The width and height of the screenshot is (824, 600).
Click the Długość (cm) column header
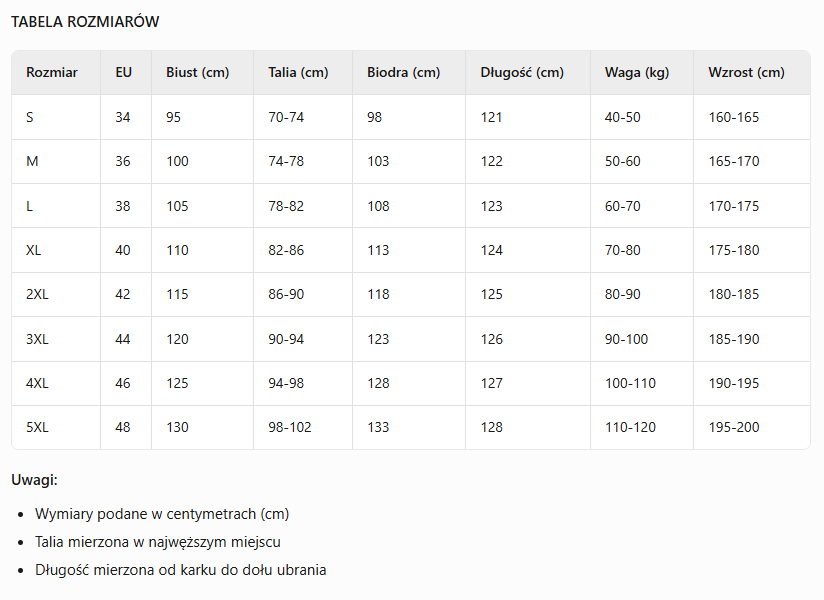(522, 73)
